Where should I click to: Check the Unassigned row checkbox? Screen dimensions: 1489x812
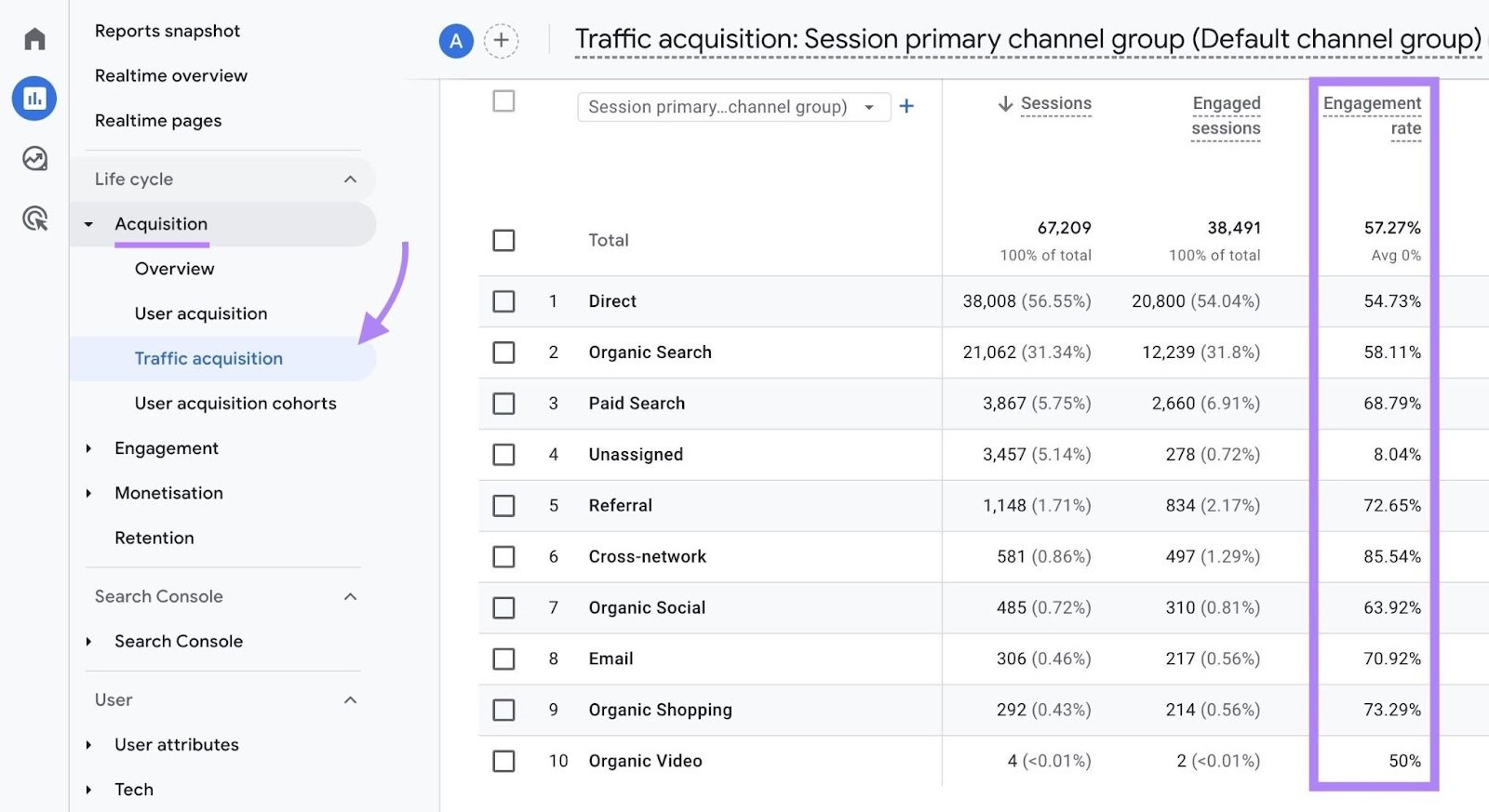[x=503, y=455]
